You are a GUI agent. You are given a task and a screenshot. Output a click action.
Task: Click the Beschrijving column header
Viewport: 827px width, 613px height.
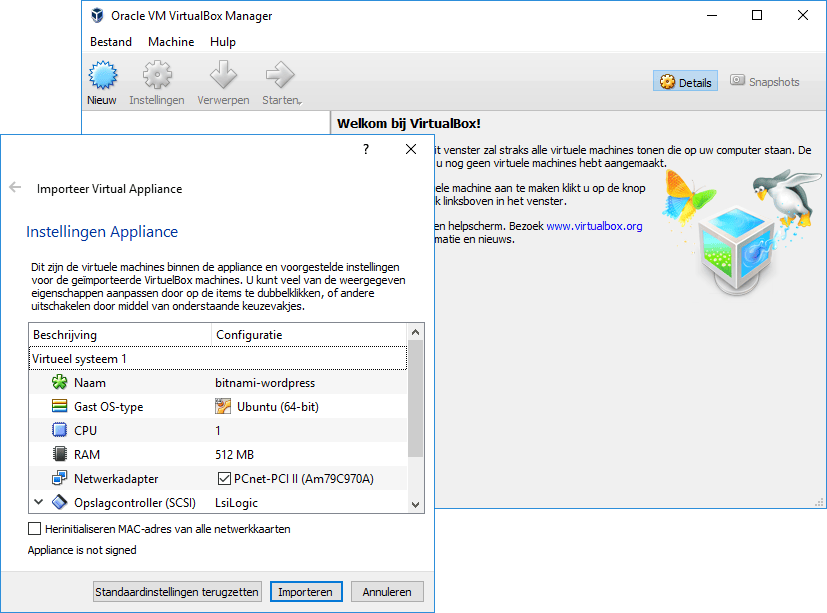click(120, 334)
